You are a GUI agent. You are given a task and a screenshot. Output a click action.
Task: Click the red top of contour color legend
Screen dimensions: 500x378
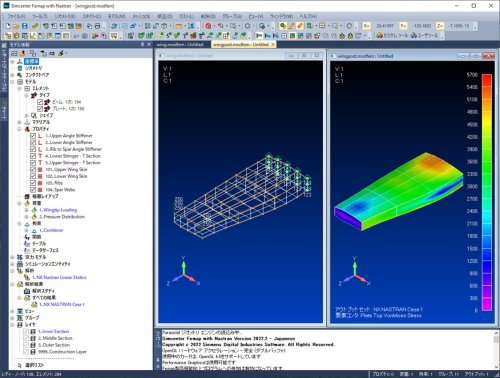pos(487,79)
